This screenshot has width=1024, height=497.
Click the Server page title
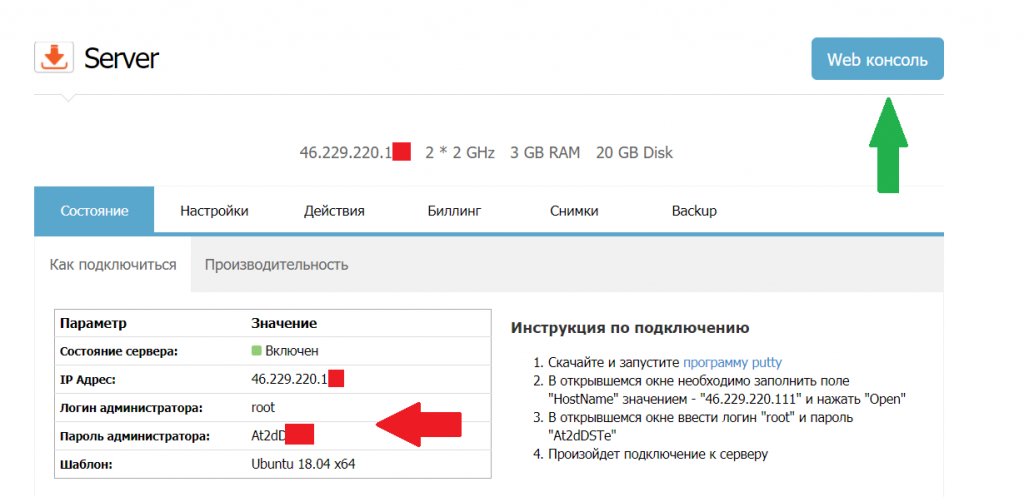tap(121, 58)
